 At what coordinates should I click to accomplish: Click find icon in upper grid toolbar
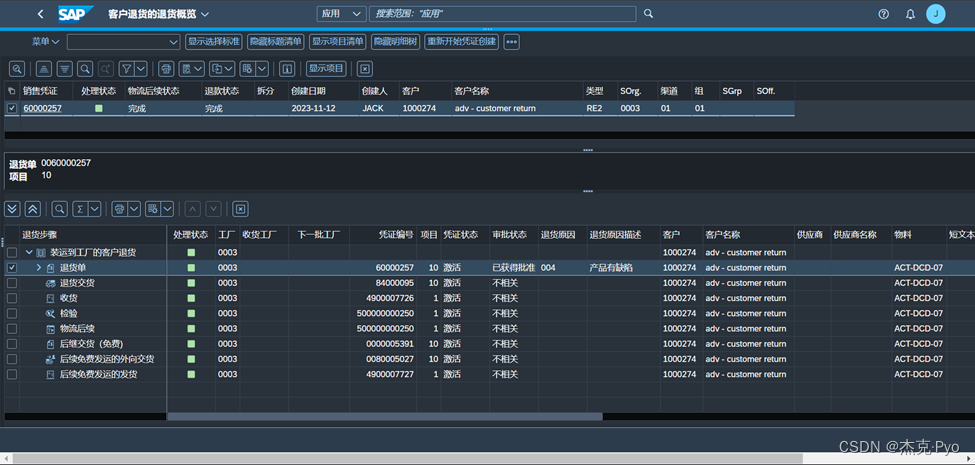(x=86, y=68)
